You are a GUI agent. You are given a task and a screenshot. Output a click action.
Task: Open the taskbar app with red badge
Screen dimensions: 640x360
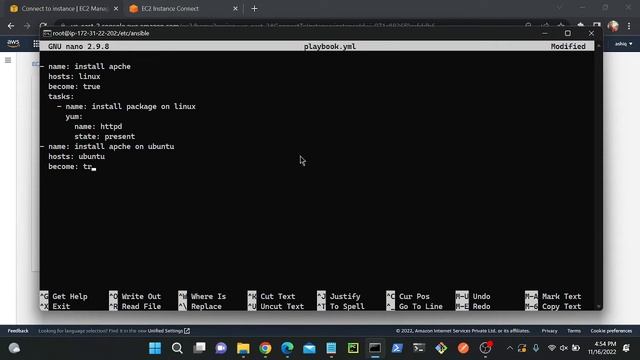[x=485, y=348]
